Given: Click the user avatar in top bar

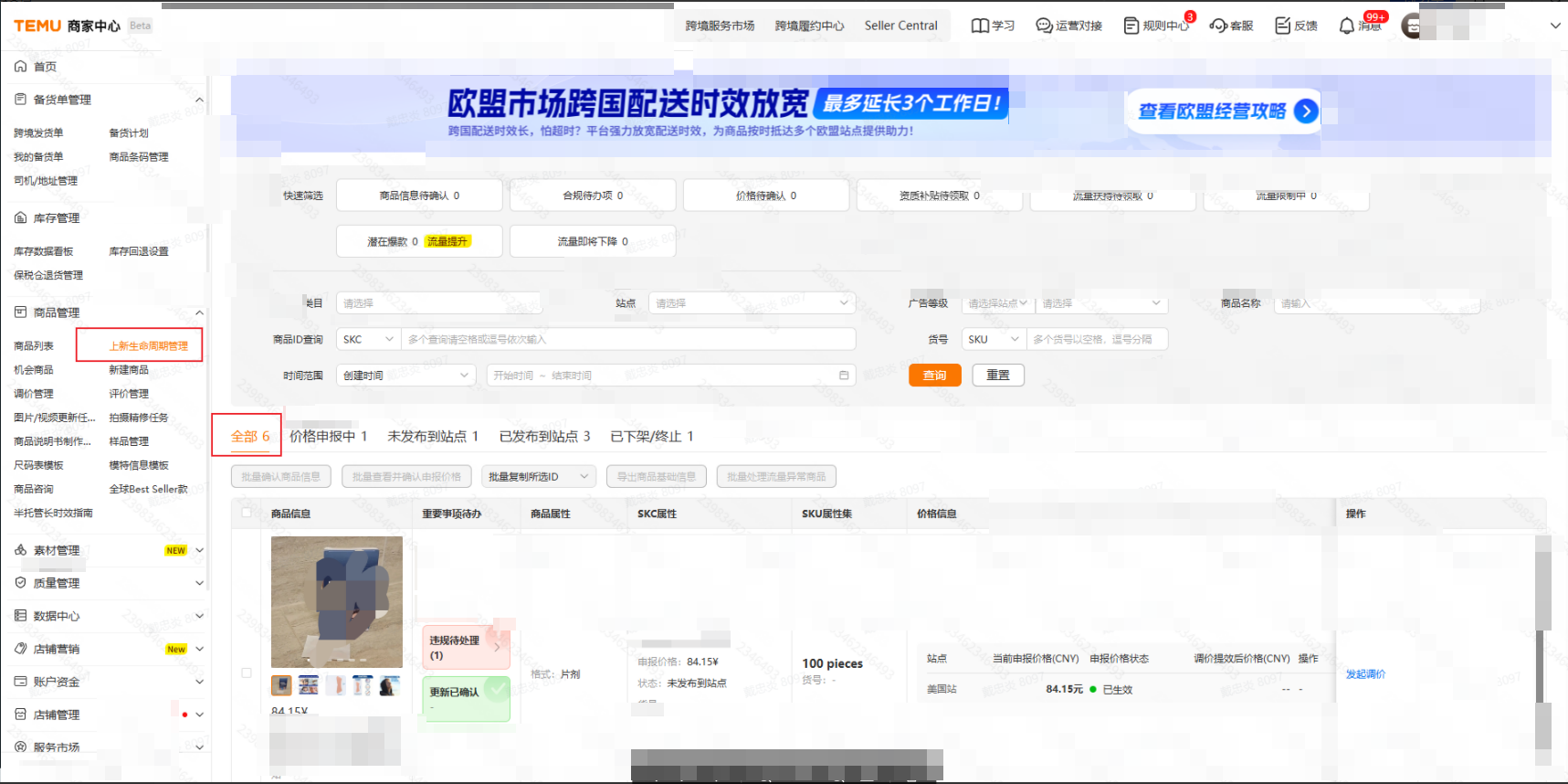Looking at the screenshot, I should pyautogui.click(x=1412, y=26).
